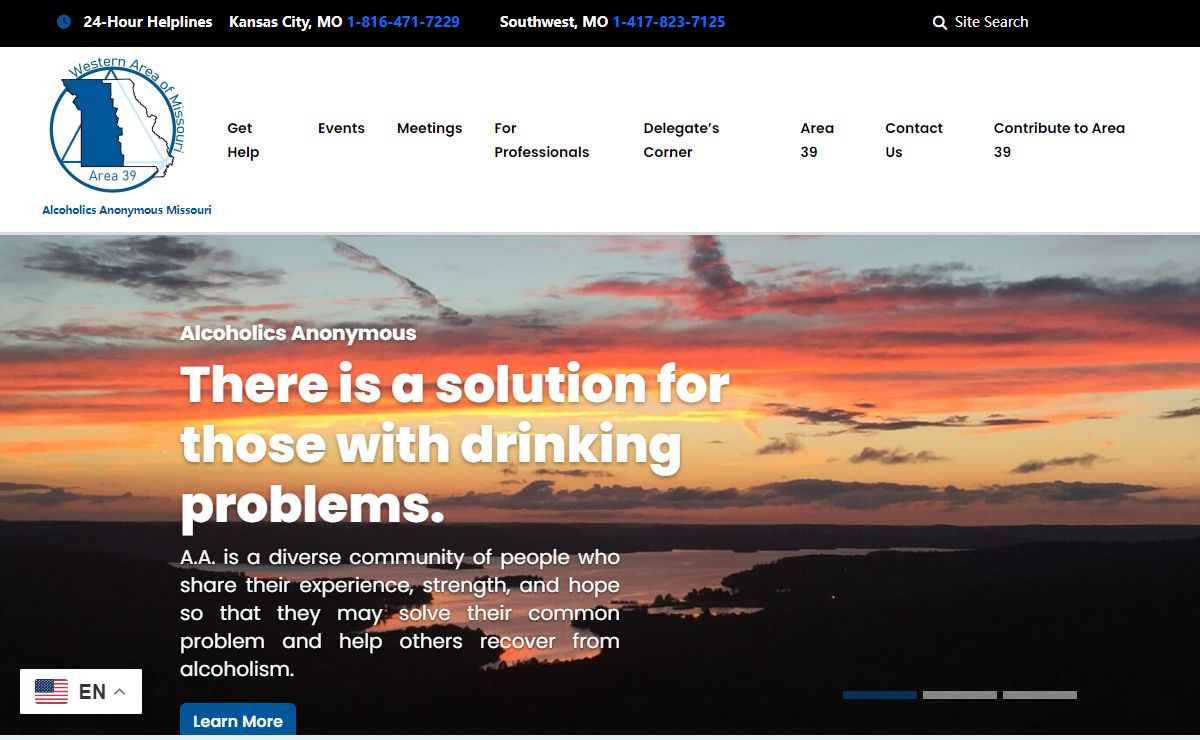Click the Kansas City, MO label

(x=286, y=22)
